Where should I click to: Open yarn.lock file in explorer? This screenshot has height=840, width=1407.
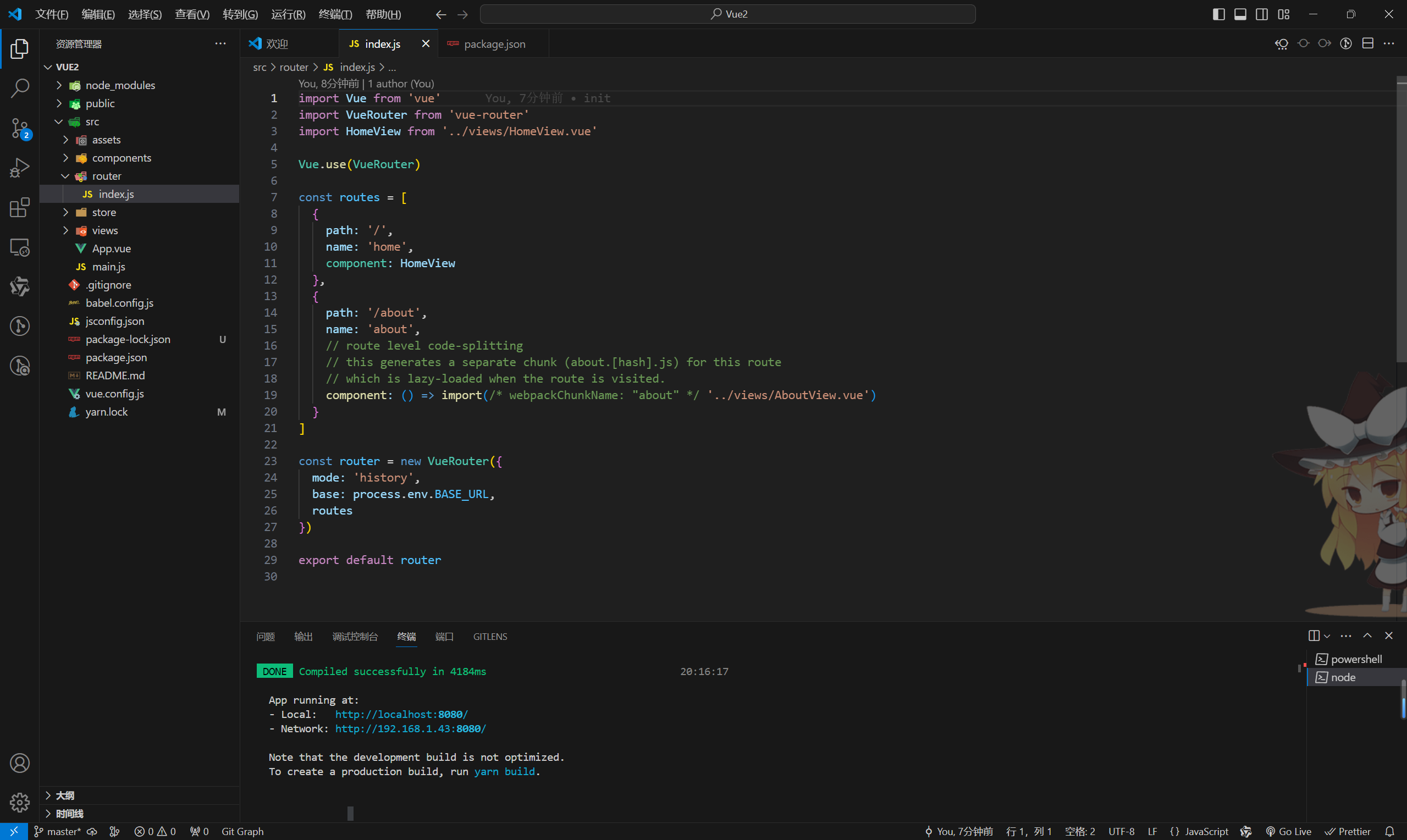(139, 412)
